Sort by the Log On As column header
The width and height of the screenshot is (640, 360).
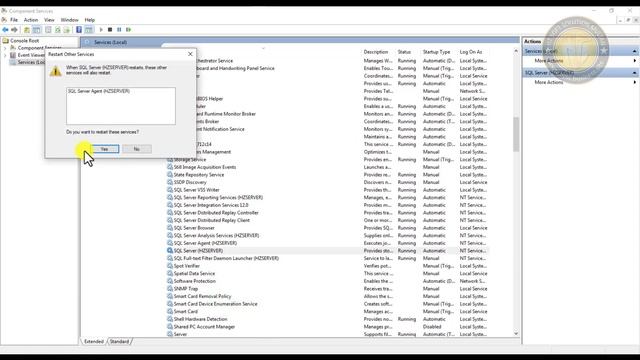coord(471,52)
